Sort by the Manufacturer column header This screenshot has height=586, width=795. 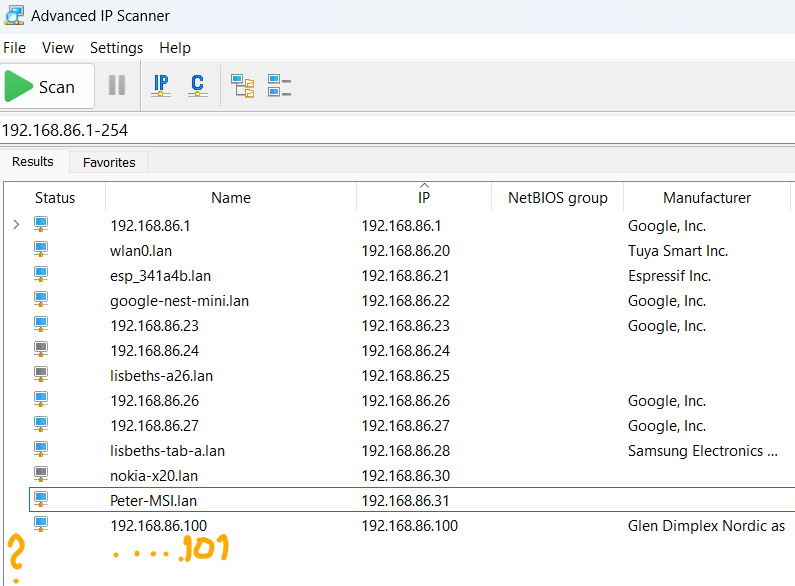click(x=707, y=198)
